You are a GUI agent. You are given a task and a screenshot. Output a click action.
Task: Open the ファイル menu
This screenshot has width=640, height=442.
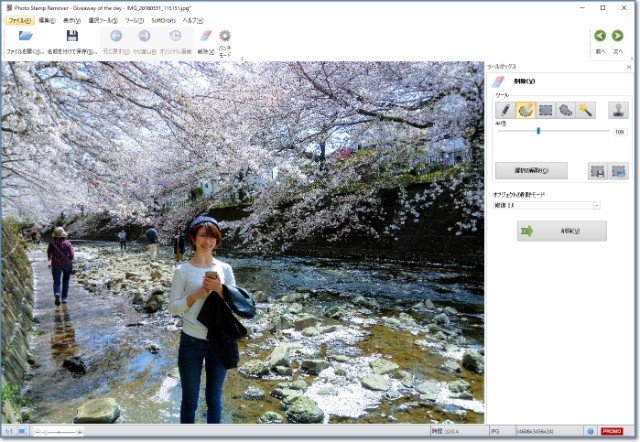[x=19, y=20]
